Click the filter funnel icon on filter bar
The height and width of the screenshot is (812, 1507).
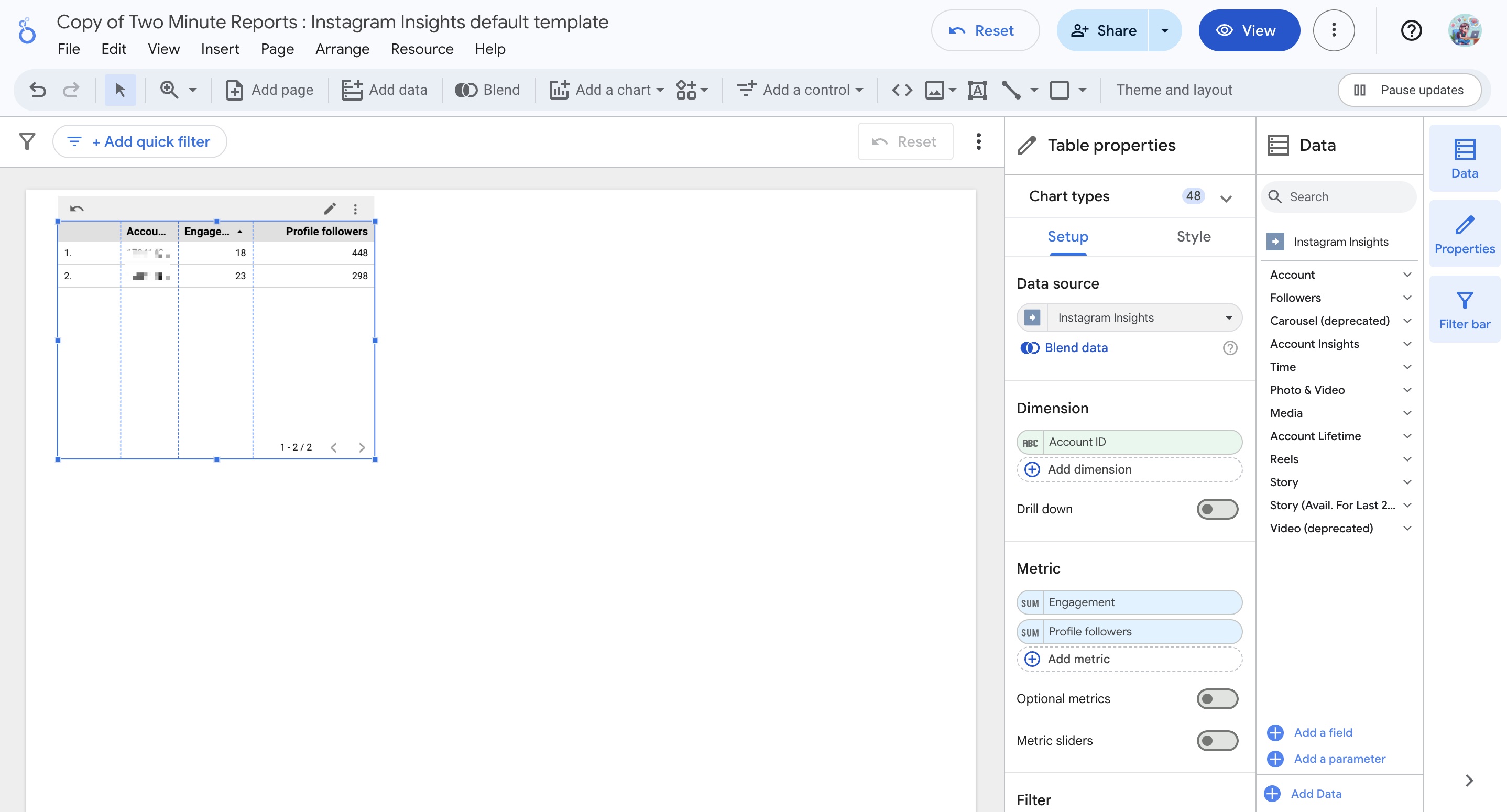coord(27,141)
